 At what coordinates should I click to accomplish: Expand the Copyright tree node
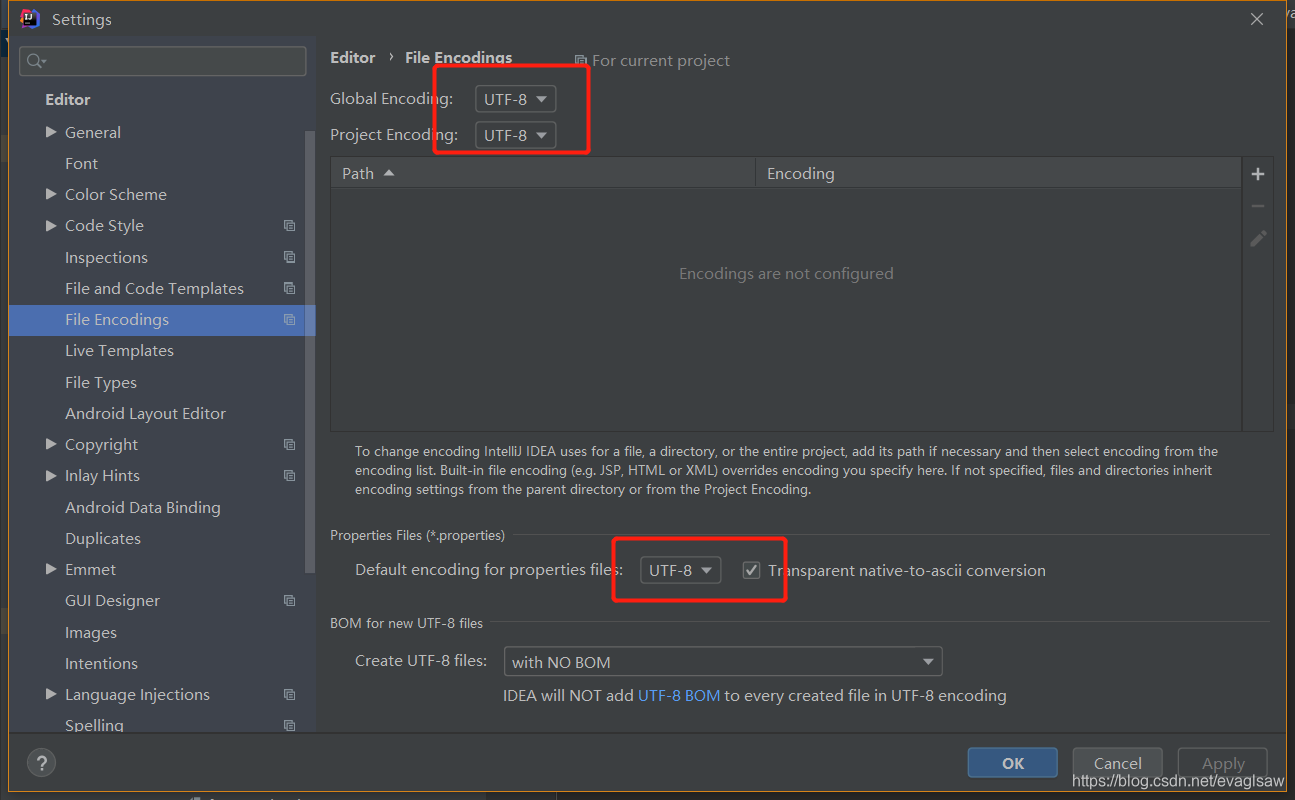click(51, 444)
